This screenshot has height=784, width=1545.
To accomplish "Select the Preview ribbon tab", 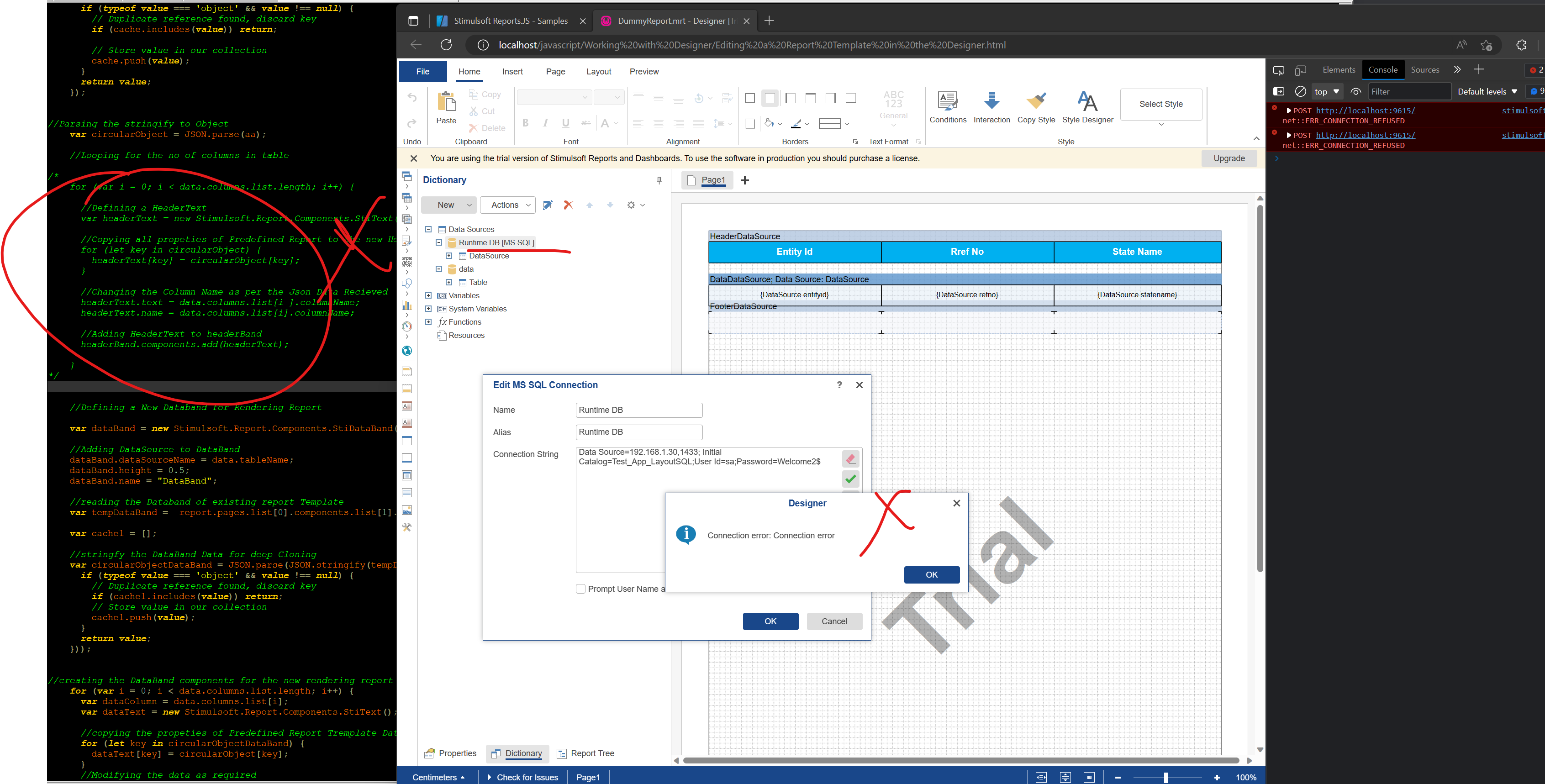I will 644,71.
